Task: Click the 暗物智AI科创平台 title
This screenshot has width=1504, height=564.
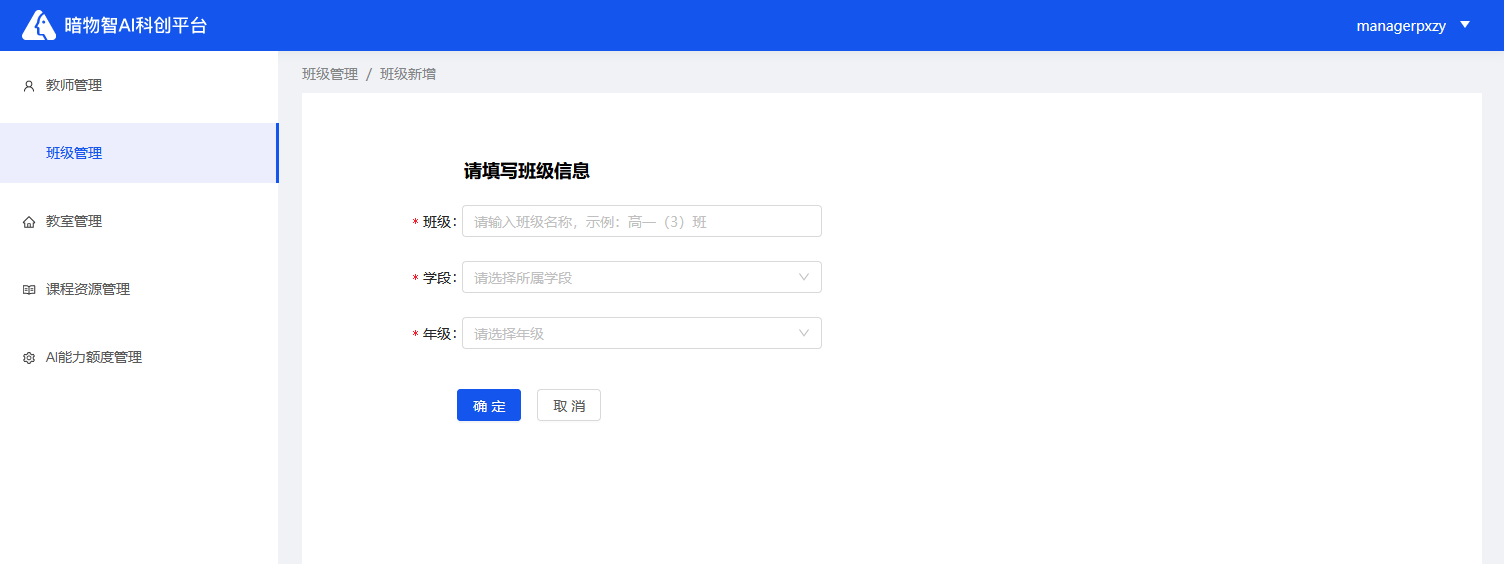Action: click(136, 26)
